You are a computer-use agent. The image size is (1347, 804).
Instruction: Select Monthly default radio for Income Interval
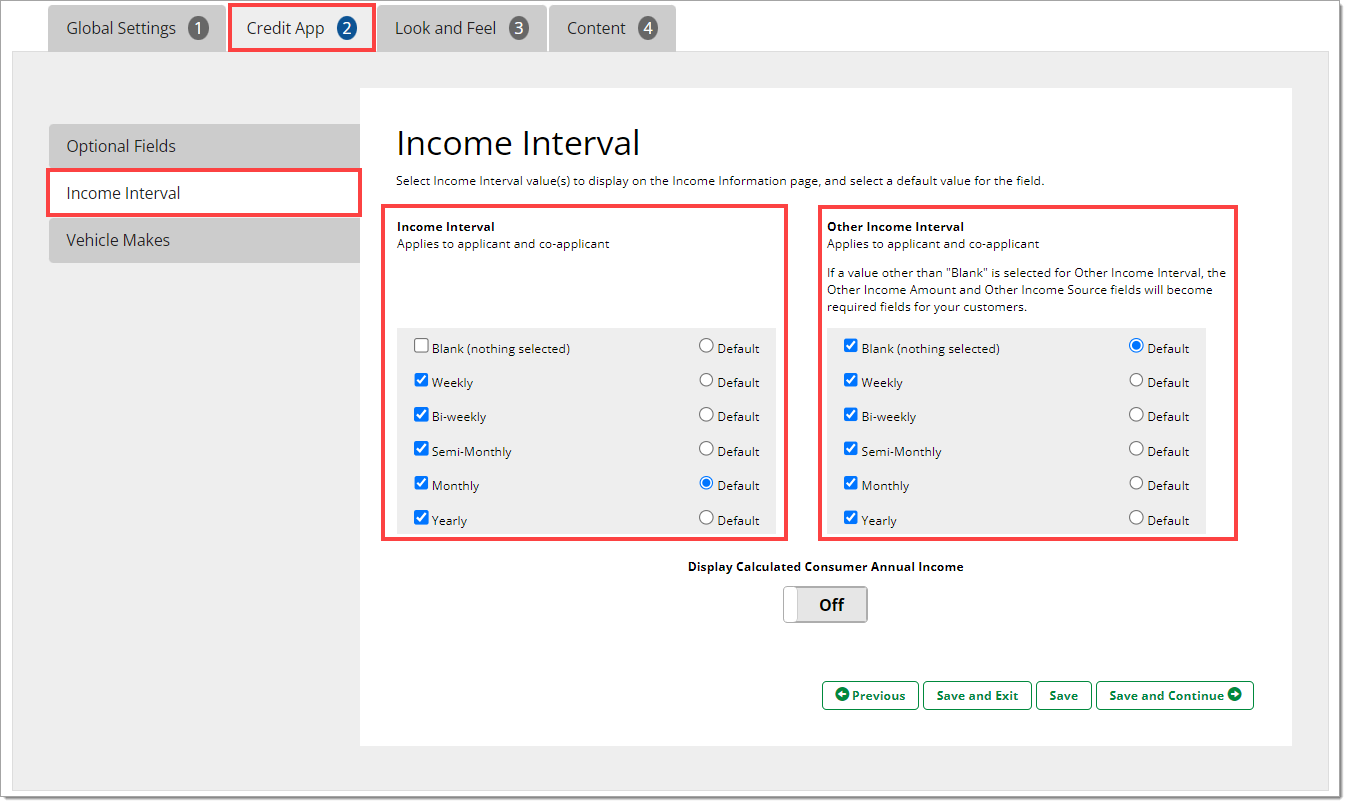click(x=706, y=483)
